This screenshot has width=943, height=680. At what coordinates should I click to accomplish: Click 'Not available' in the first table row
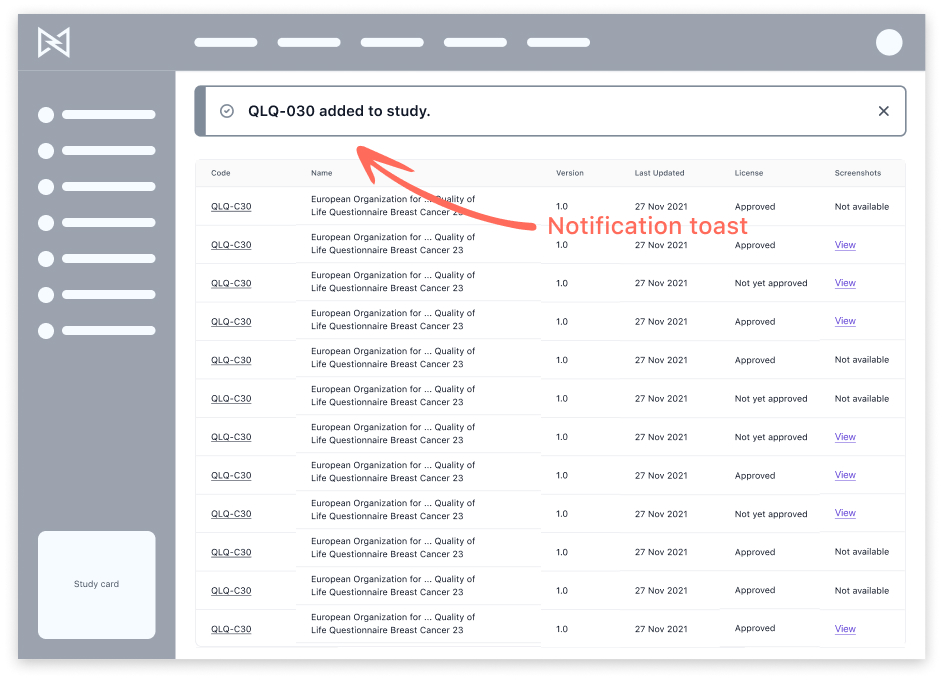862,207
